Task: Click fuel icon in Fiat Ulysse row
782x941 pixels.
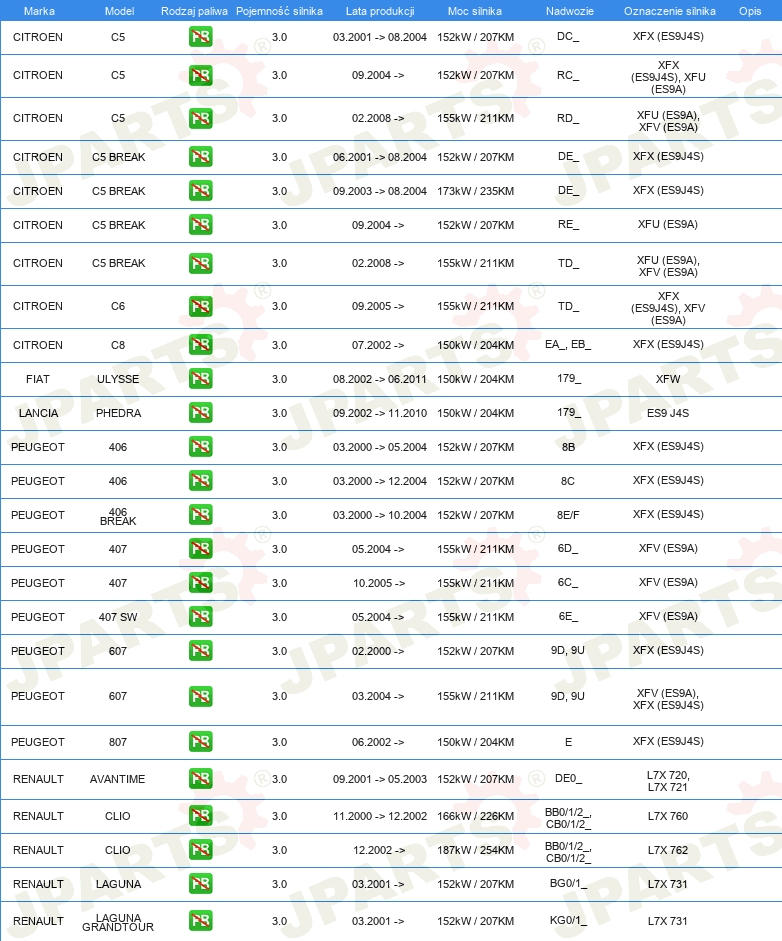Action: [200, 379]
